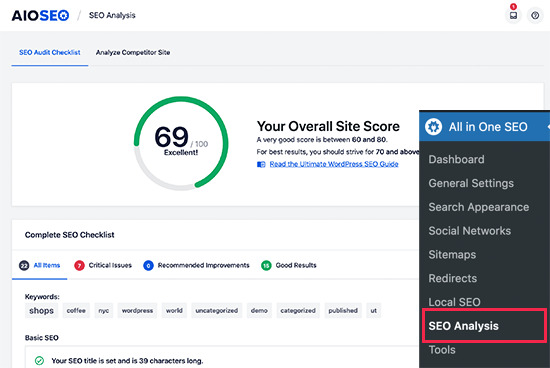Select the Critical Issues filter tab

pyautogui.click(x=103, y=266)
